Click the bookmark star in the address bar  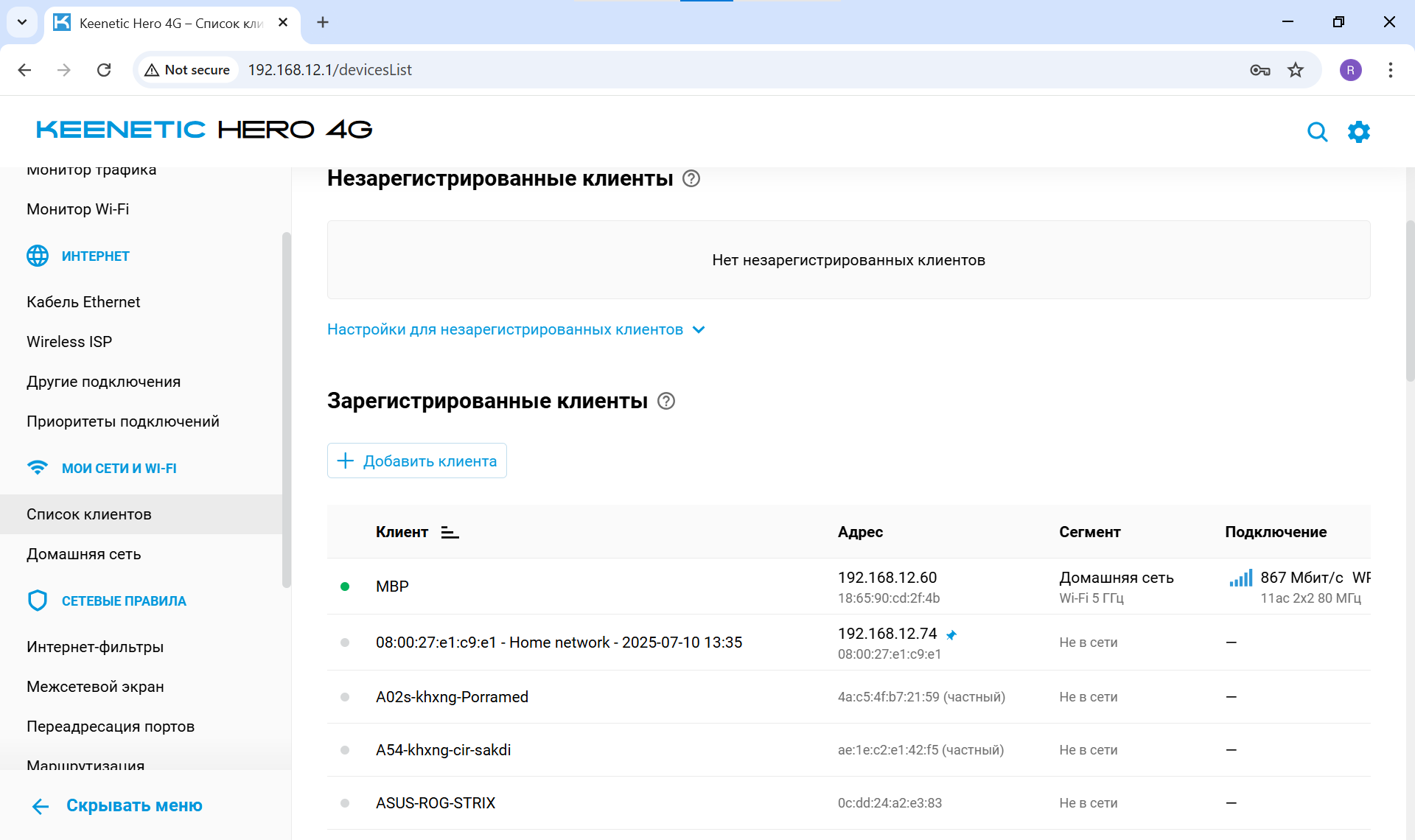[1296, 70]
